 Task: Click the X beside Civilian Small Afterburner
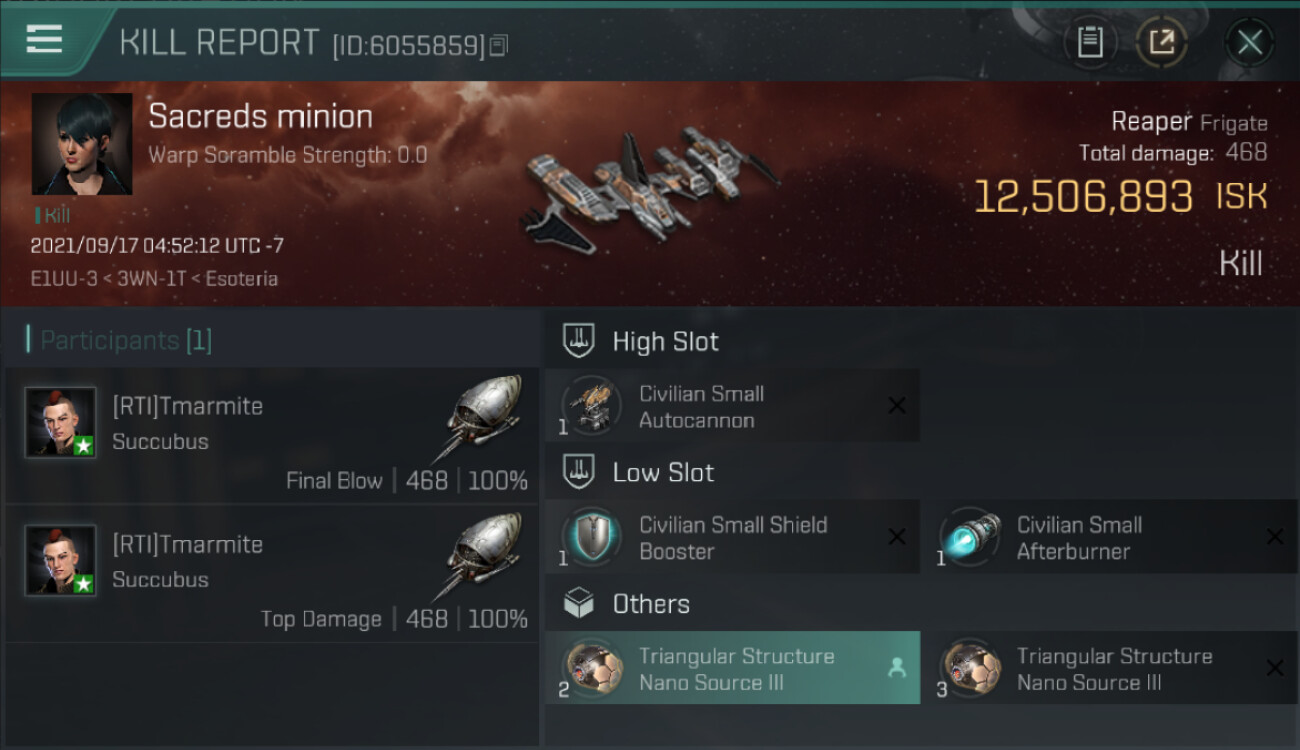coord(1275,537)
